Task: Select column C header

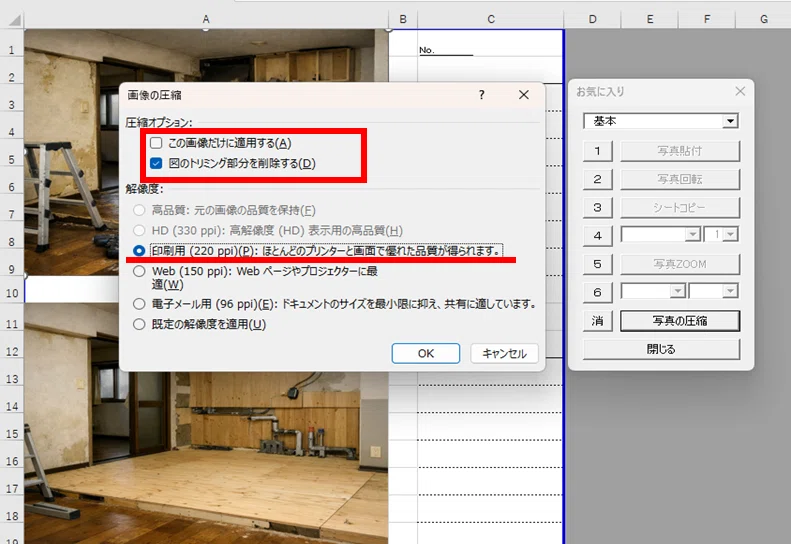Action: tap(491, 19)
